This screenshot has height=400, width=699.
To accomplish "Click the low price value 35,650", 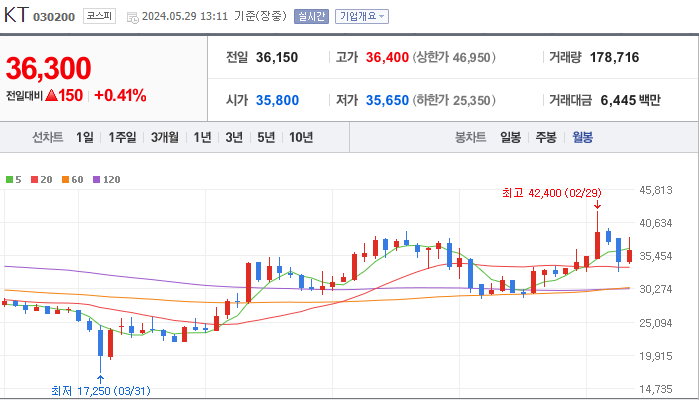I will (387, 100).
